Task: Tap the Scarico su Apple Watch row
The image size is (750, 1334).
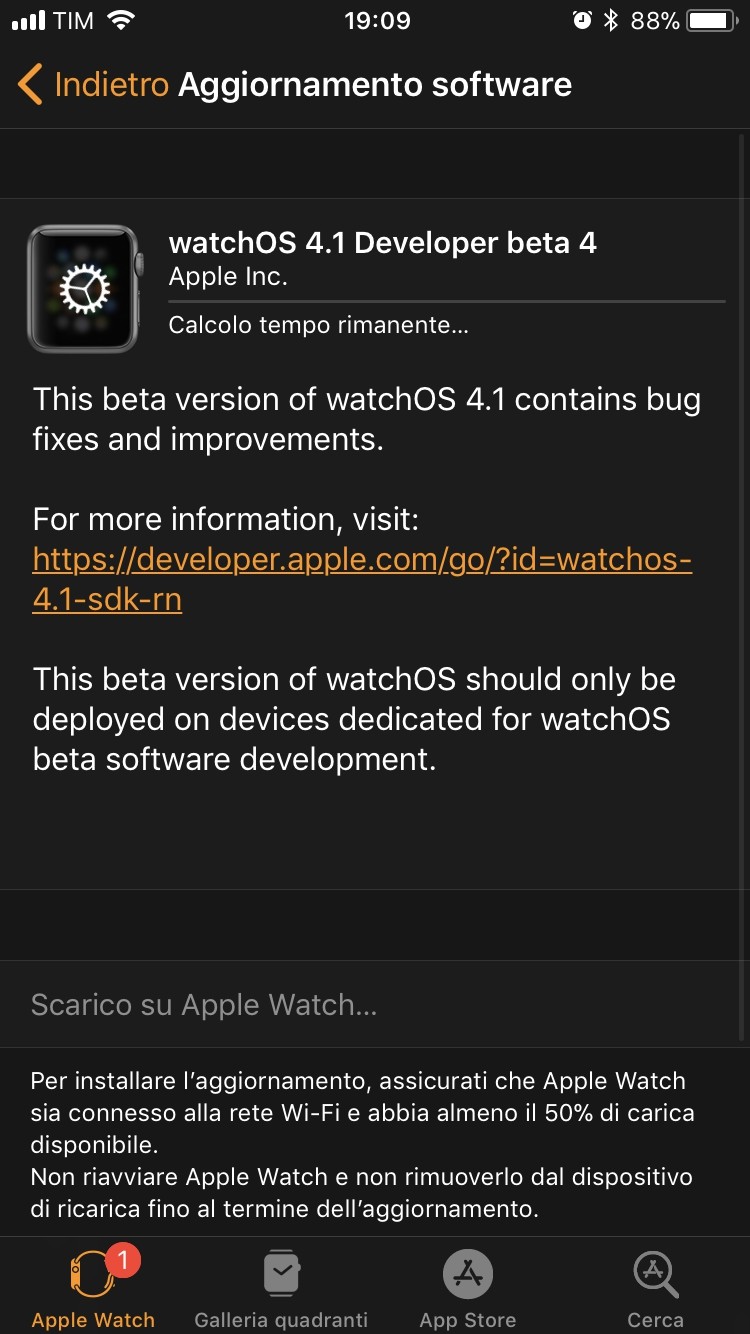Action: click(375, 1004)
